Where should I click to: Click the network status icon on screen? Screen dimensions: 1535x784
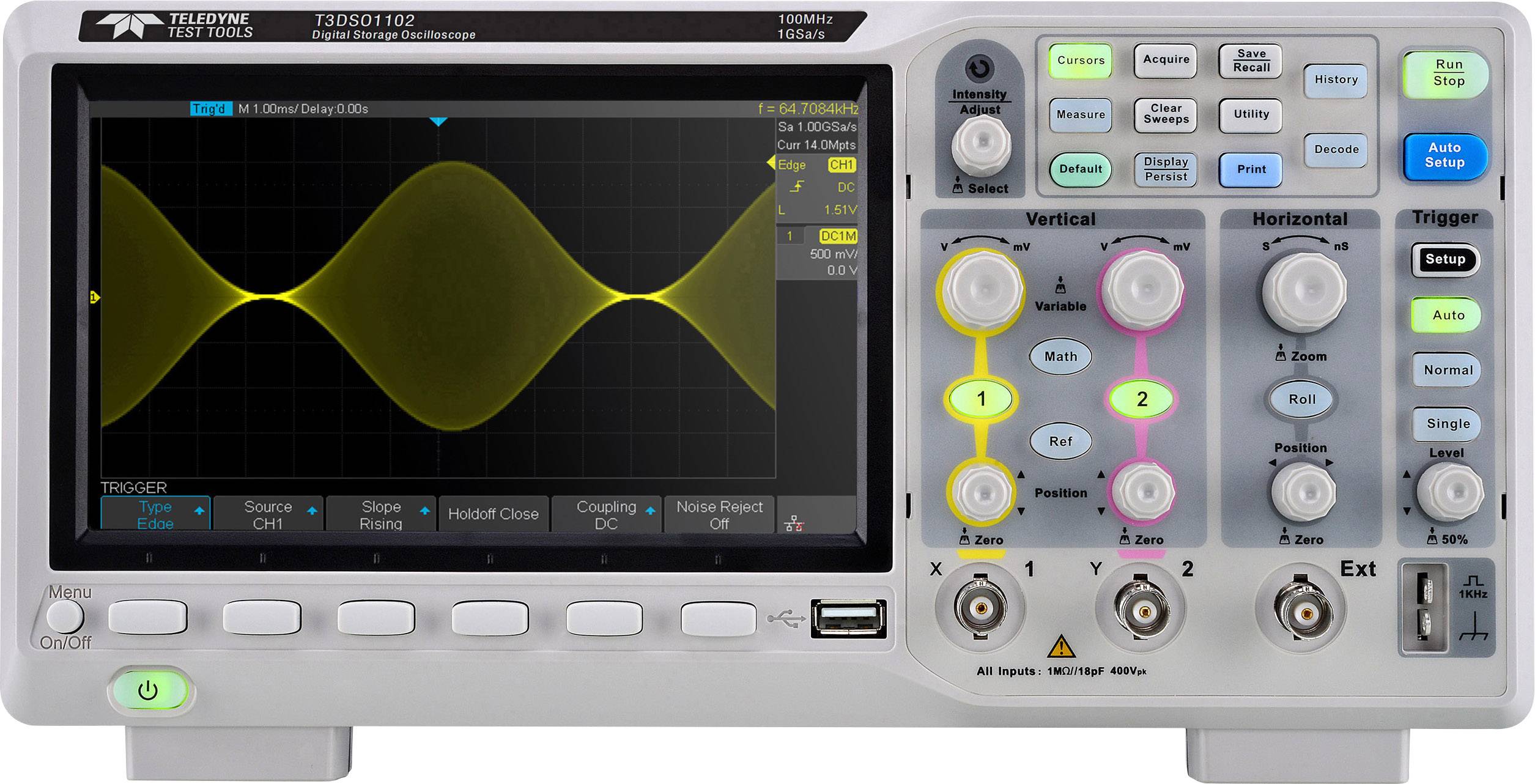[x=794, y=523]
